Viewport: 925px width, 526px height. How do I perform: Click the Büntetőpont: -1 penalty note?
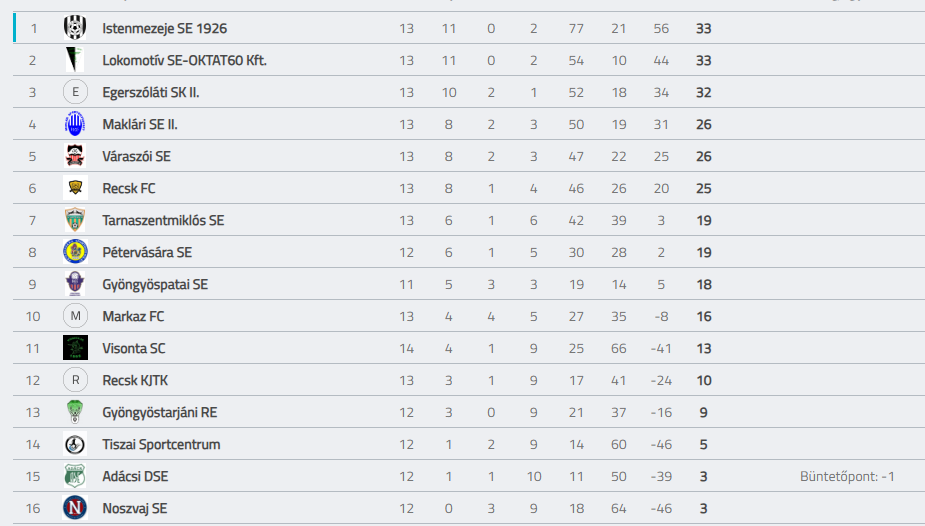847,476
